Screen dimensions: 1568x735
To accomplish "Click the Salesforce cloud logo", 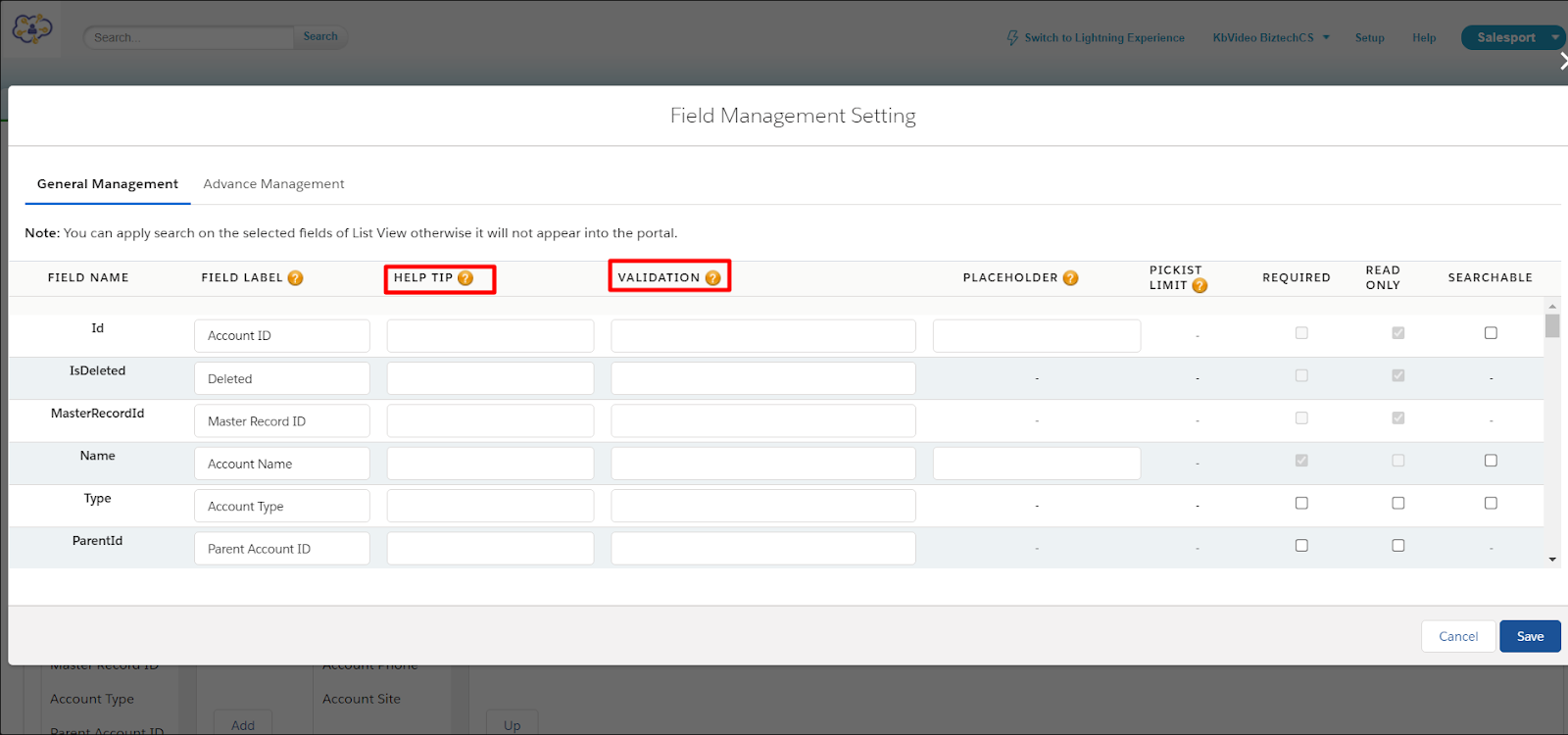I will [x=31, y=30].
